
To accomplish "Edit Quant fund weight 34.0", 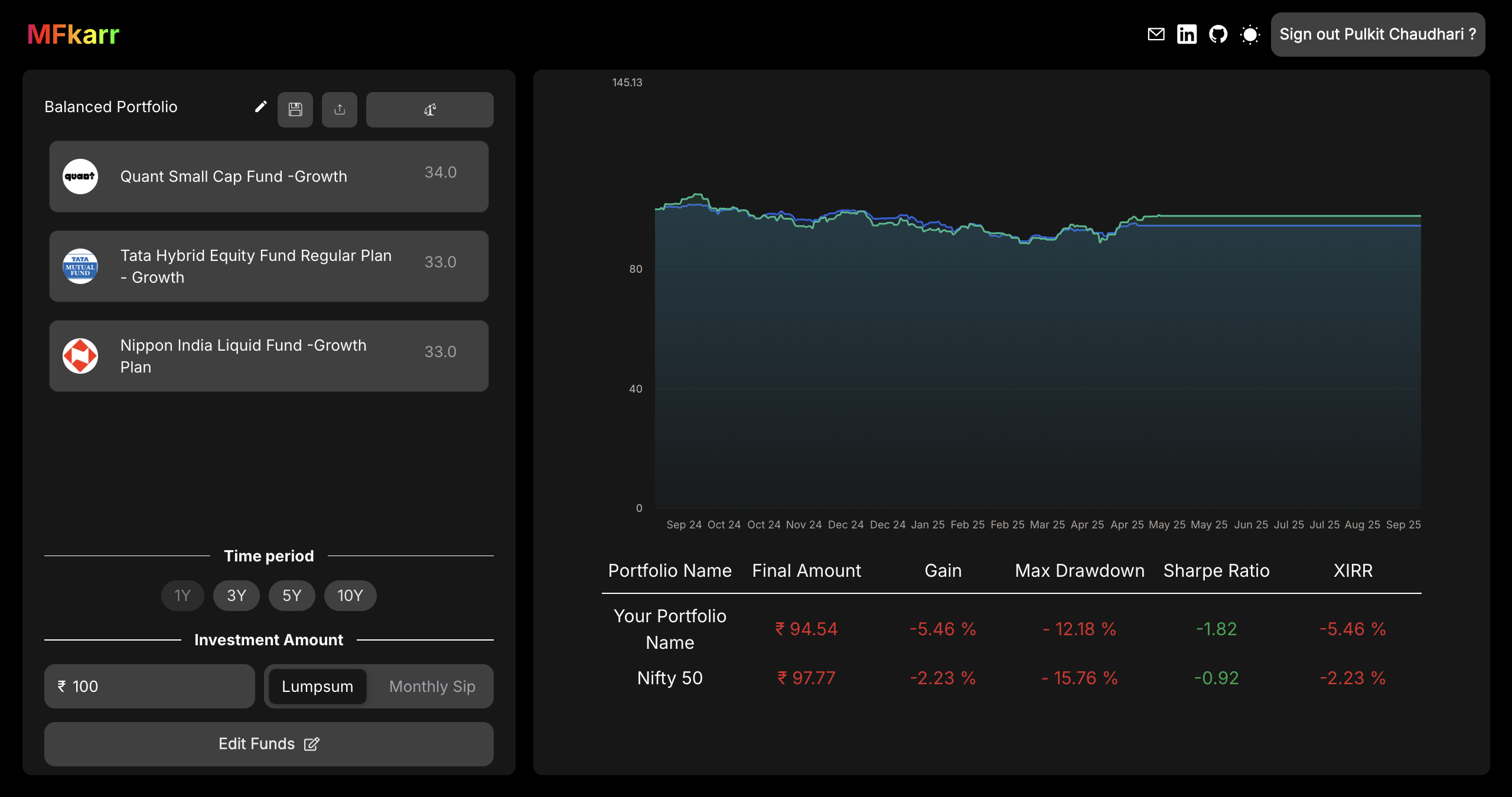I will pyautogui.click(x=441, y=172).
